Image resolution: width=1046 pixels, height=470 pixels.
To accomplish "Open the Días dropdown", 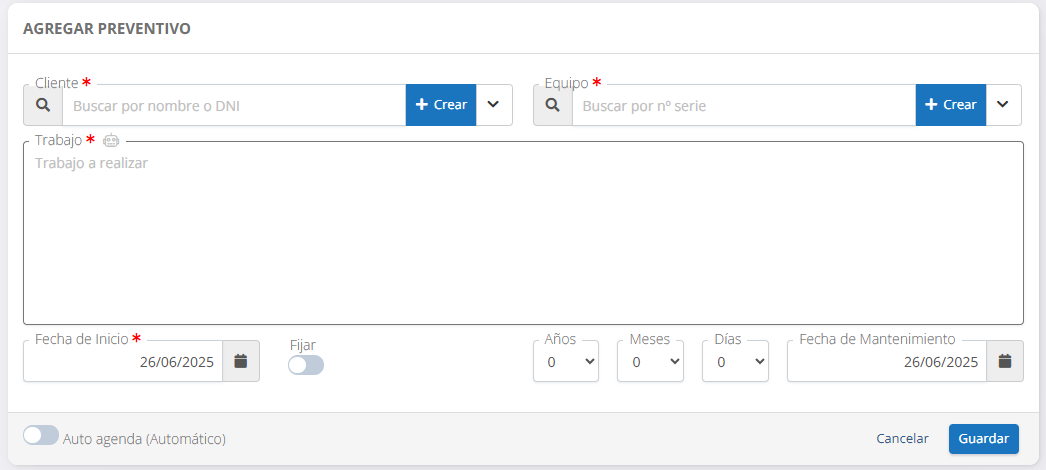I will [x=736, y=362].
